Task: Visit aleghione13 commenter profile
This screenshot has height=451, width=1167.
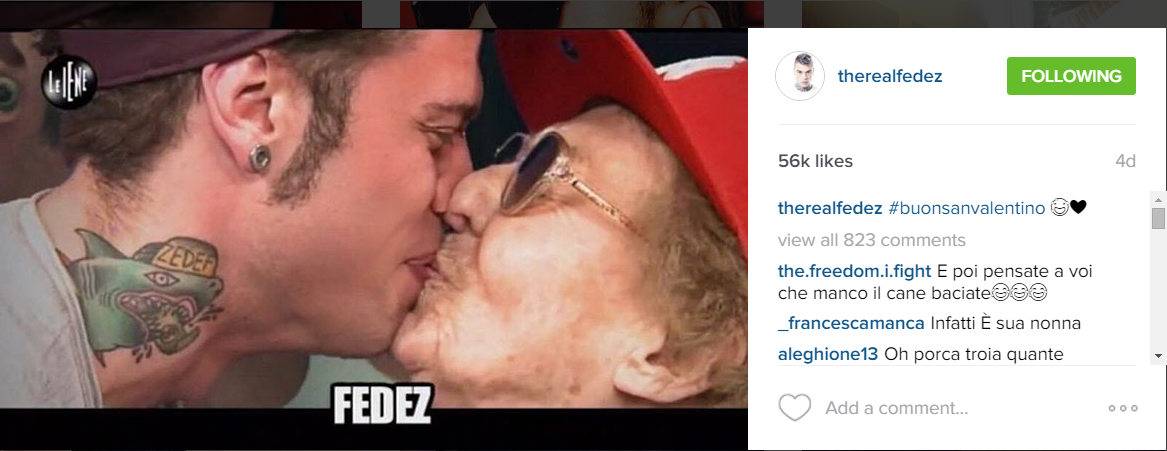Action: (828, 354)
